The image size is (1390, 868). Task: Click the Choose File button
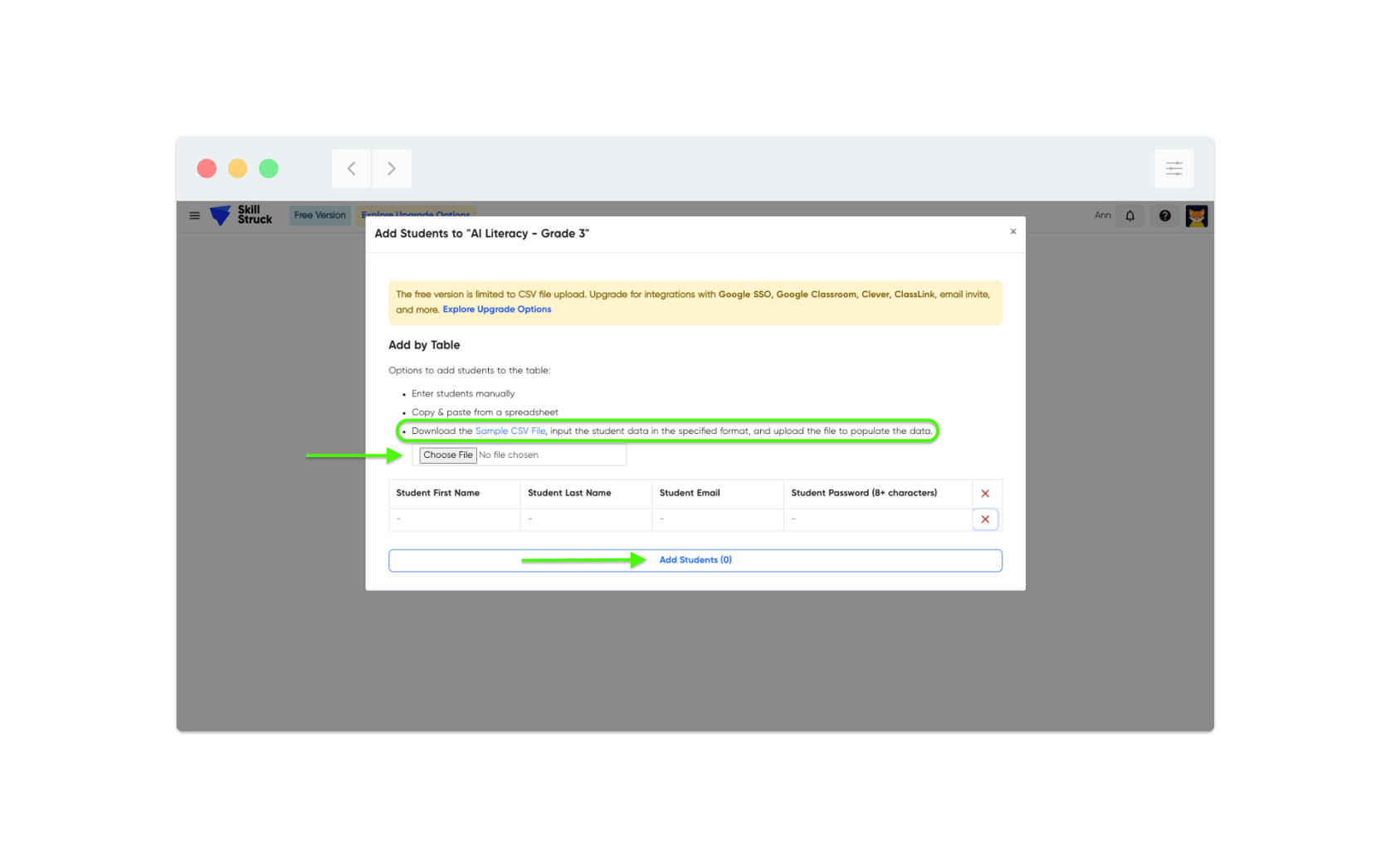(447, 456)
